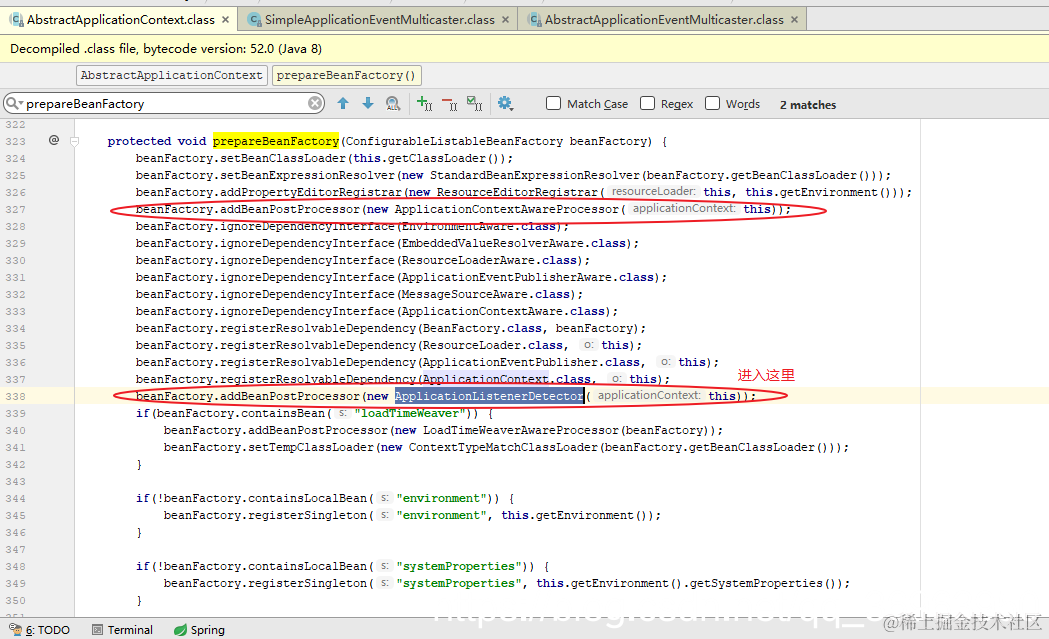Close the AbstractApplicationContext.class tab
Screen dimensions: 1049x639
pos(225,19)
